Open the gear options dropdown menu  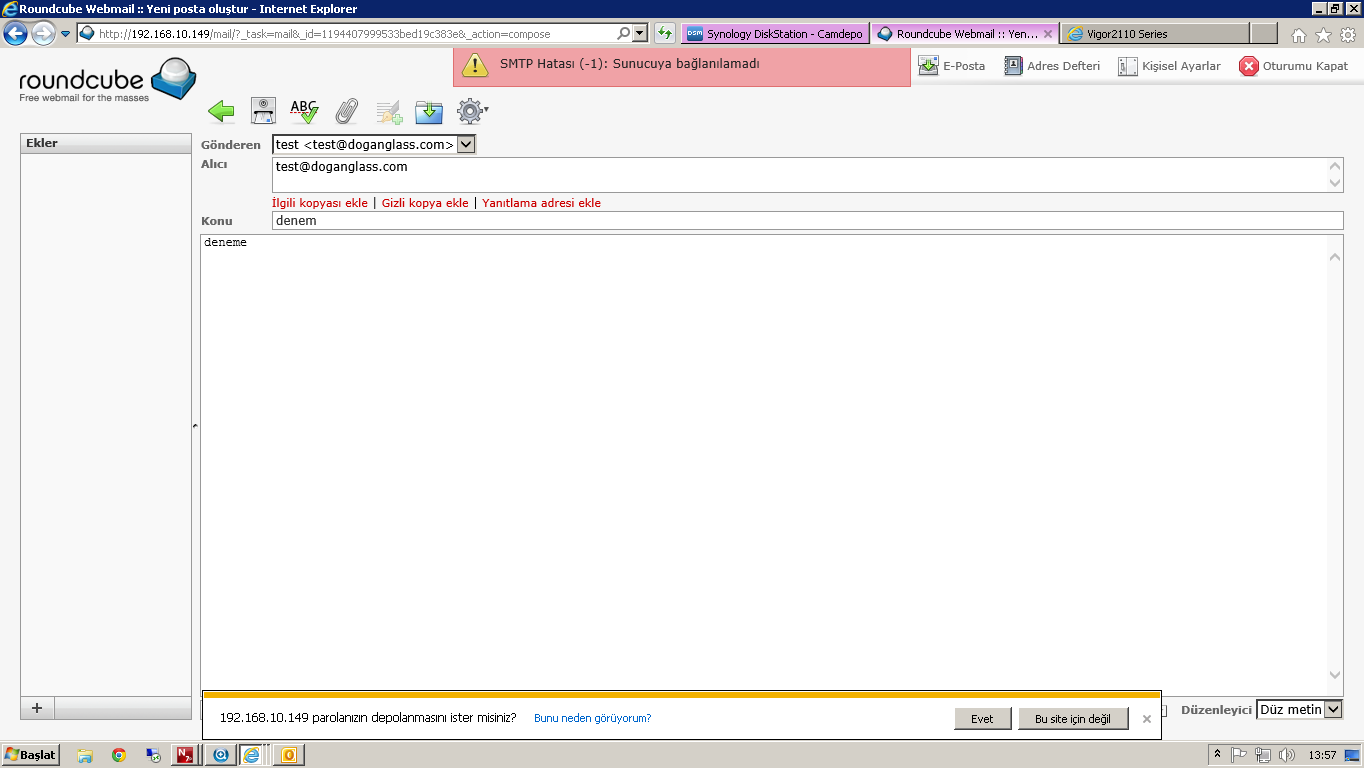[x=472, y=111]
